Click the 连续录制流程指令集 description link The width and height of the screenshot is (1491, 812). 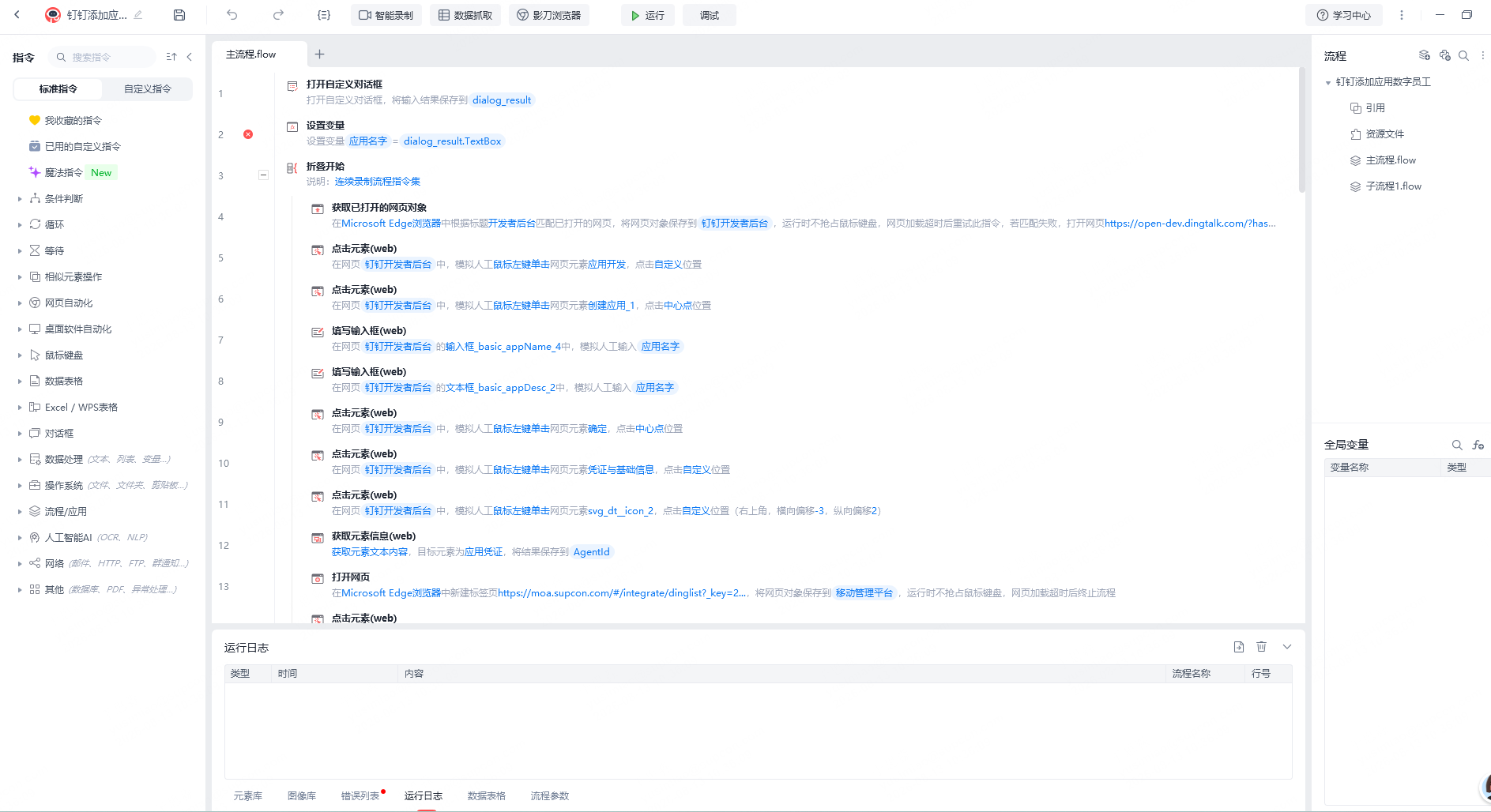[378, 182]
